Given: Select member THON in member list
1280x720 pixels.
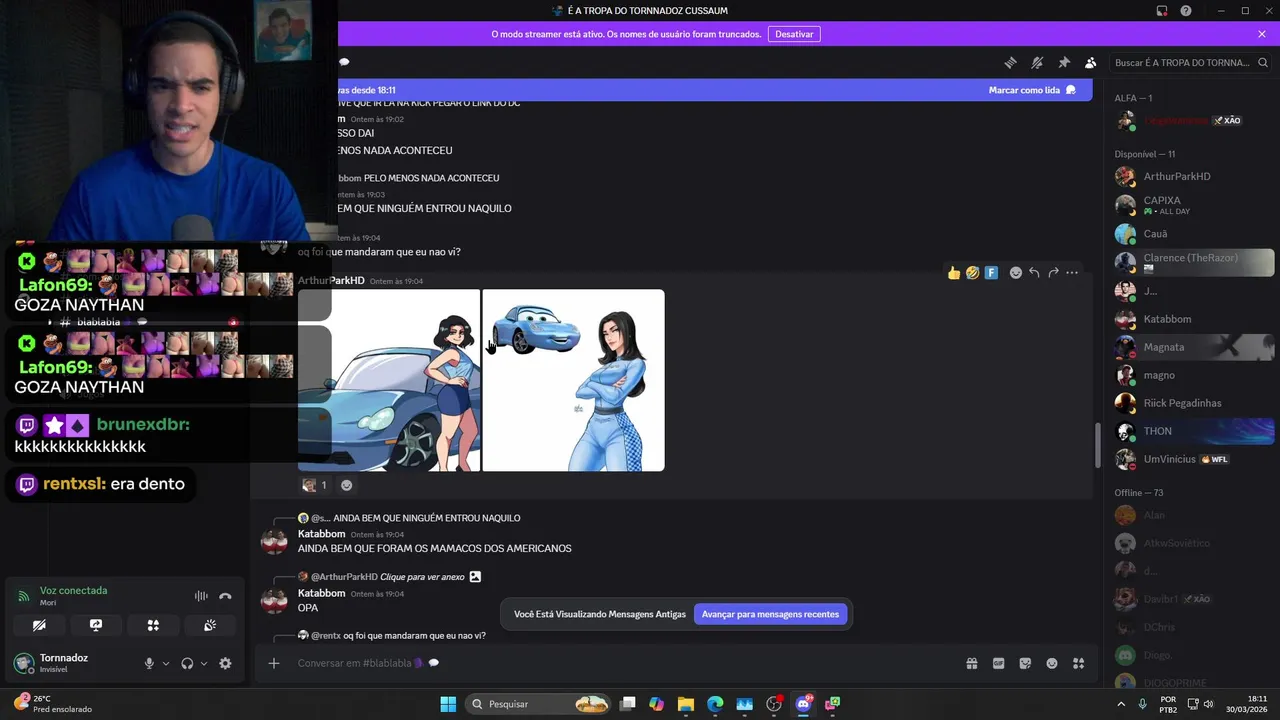Looking at the screenshot, I should click(1192, 431).
